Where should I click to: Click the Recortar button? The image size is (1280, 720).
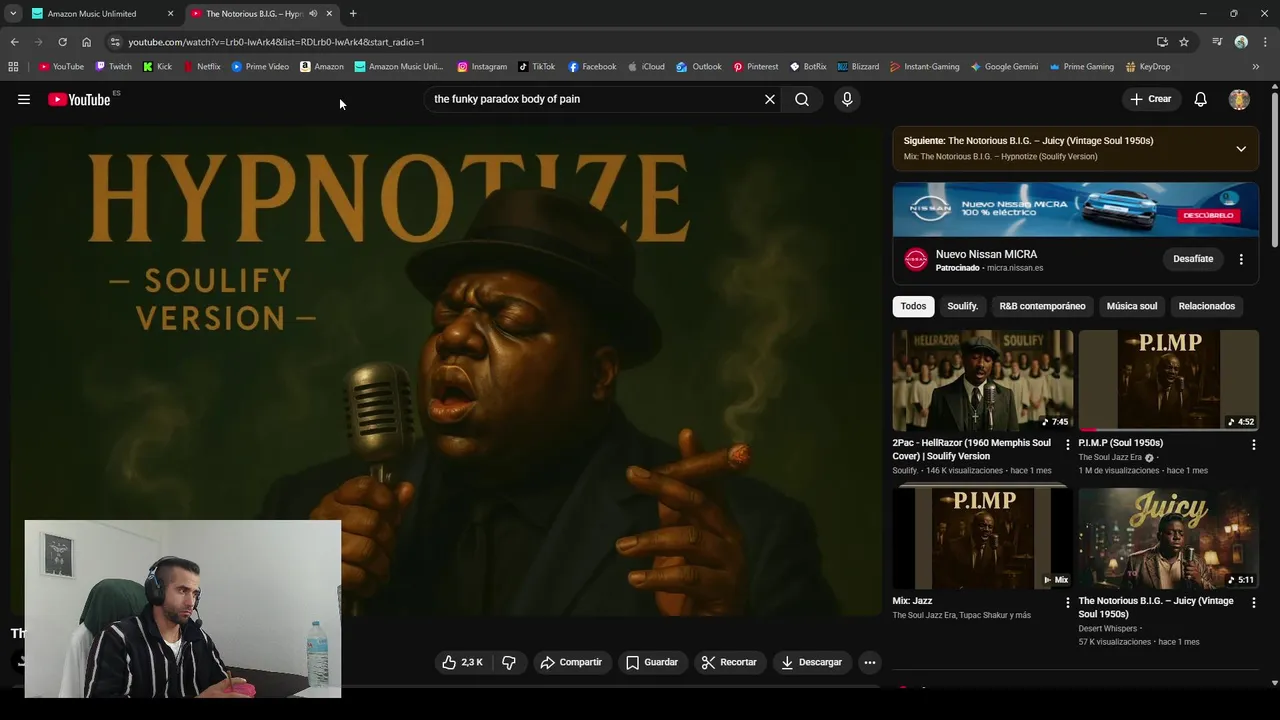coord(729,662)
